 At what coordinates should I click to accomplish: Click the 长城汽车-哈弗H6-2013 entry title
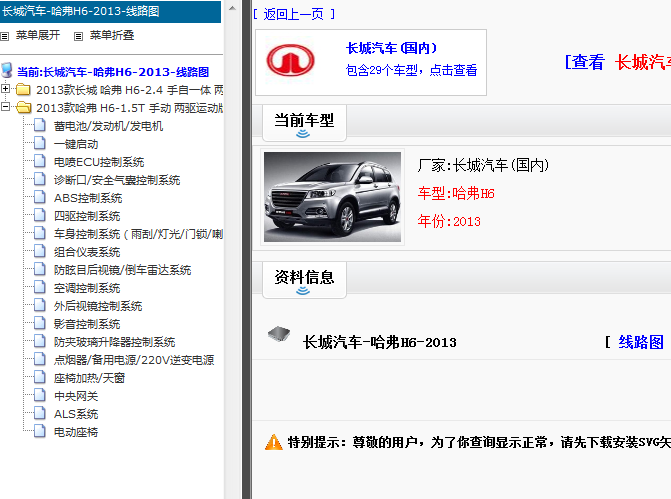(x=380, y=342)
